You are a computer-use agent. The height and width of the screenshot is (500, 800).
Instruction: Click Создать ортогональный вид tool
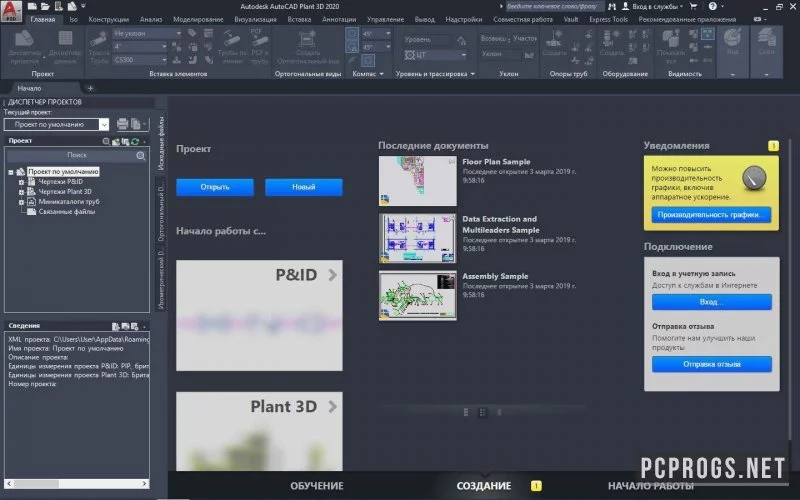tap(308, 47)
